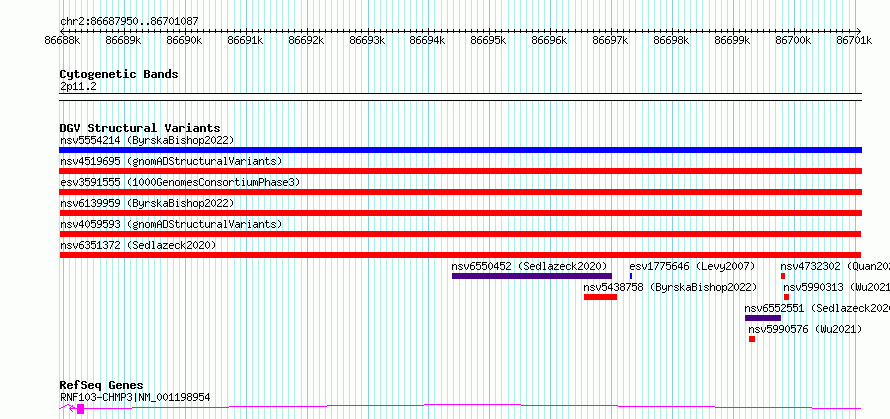Click the nsv6351372 (Sedlazeck2020) label

pyautogui.click(x=138, y=245)
